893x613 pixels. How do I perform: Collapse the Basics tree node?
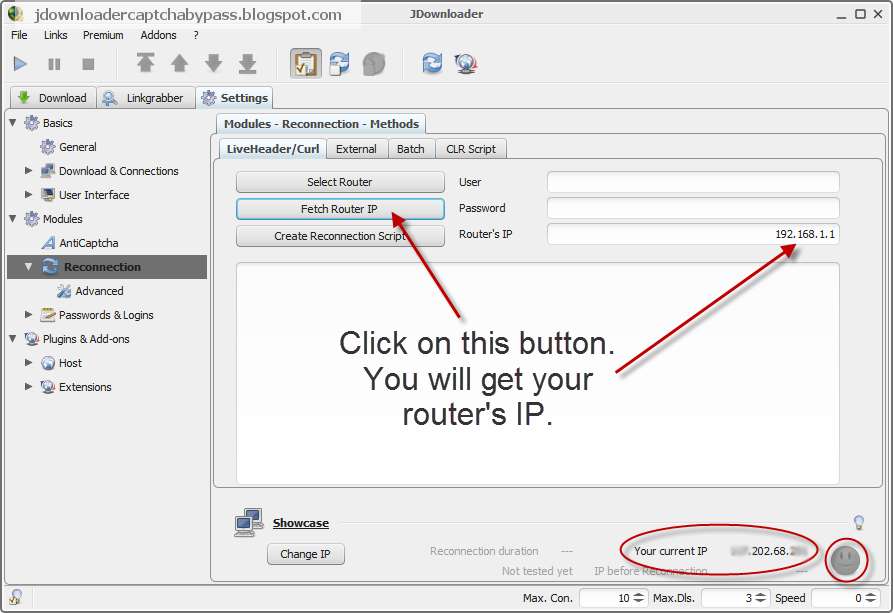click(x=13, y=122)
